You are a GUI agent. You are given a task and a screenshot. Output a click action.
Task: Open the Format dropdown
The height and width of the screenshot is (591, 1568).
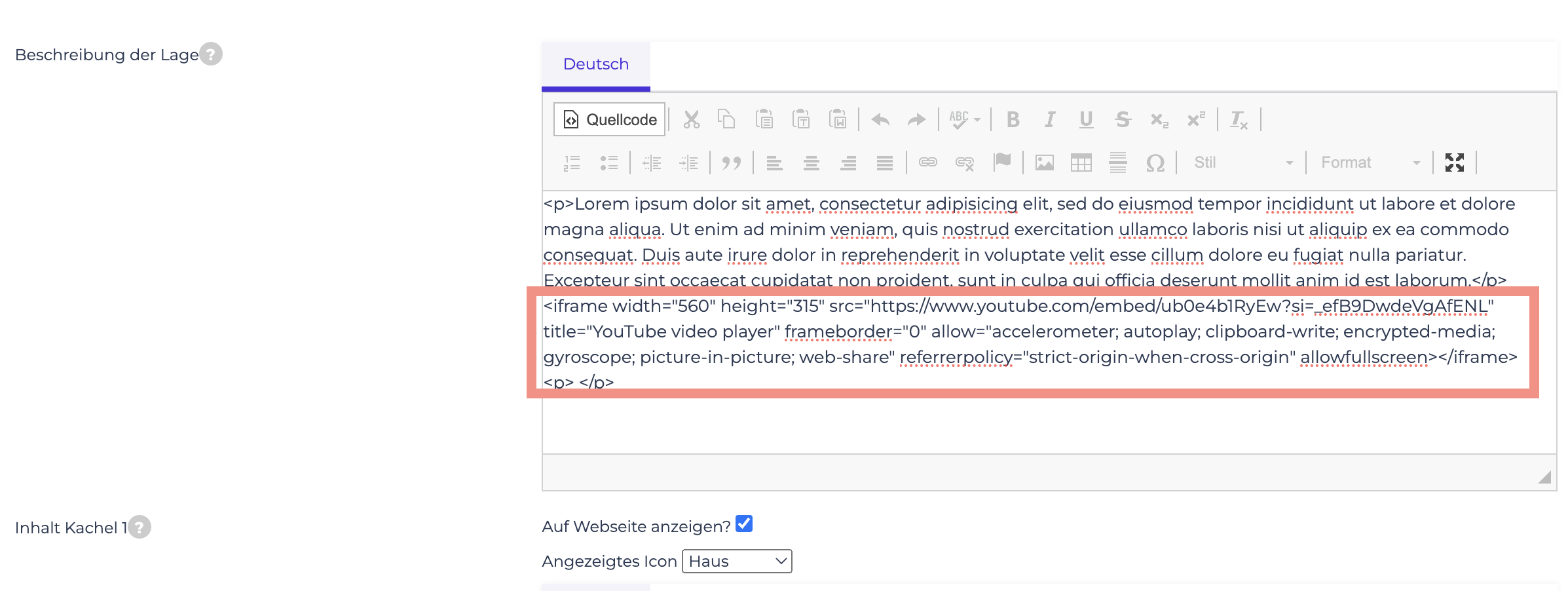[1370, 162]
